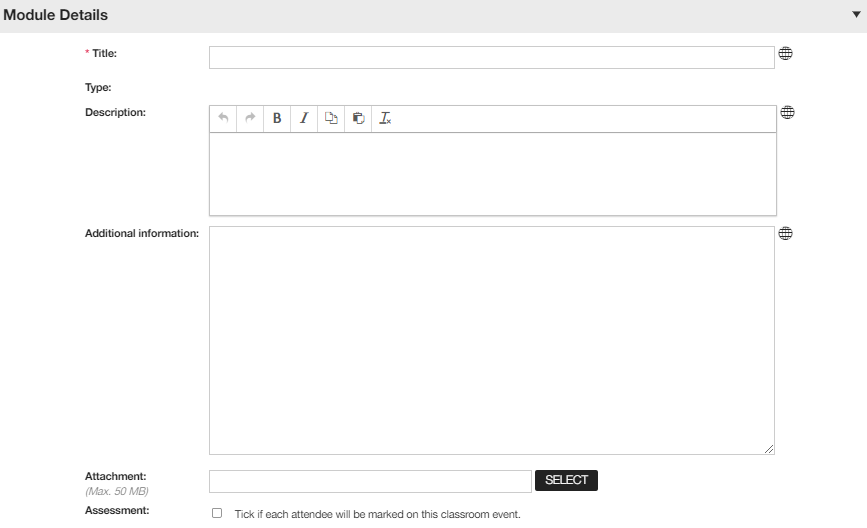Screen dimensions: 867x528
Task: Open translation globe next to Title field
Action: (x=785, y=54)
